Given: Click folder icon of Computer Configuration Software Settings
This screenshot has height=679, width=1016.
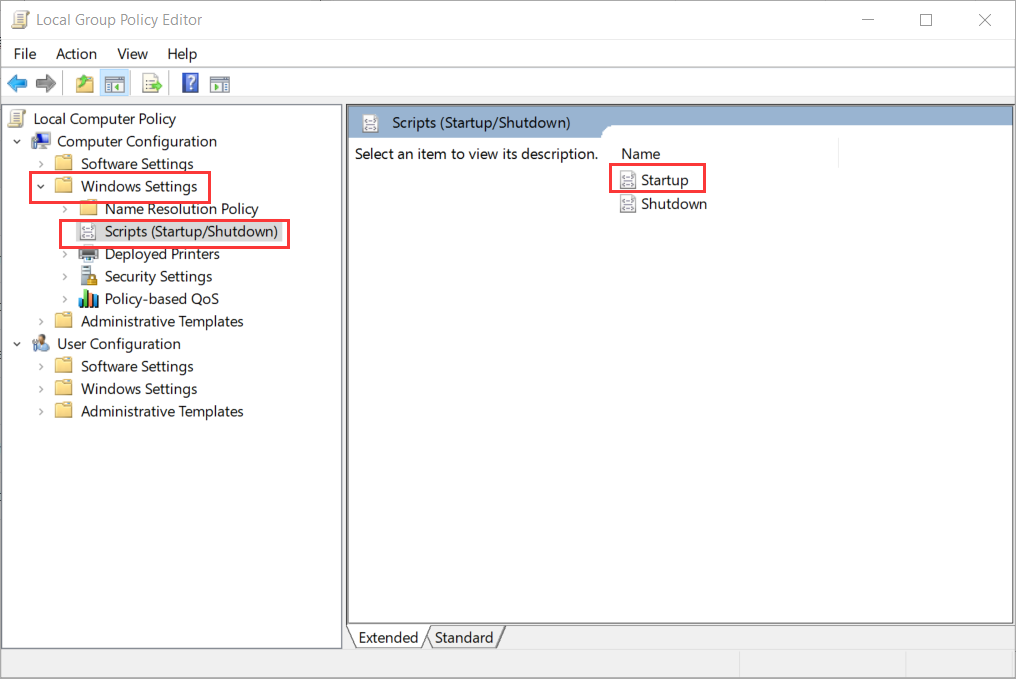Looking at the screenshot, I should (64, 163).
